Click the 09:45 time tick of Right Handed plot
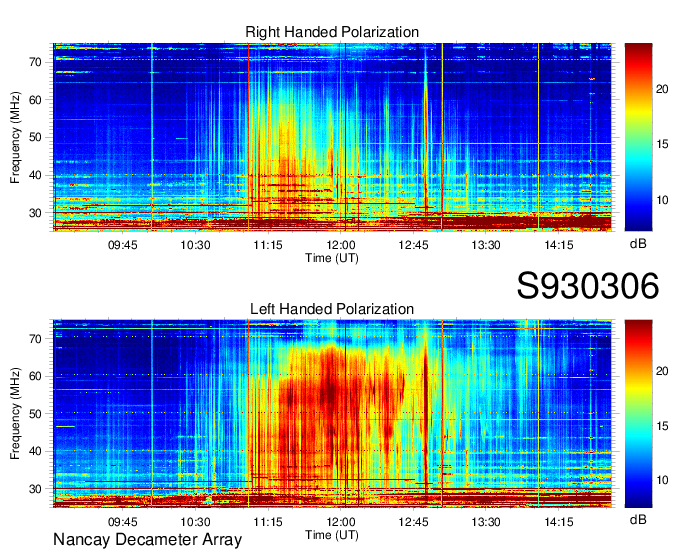680x552 pixels. pos(122,245)
